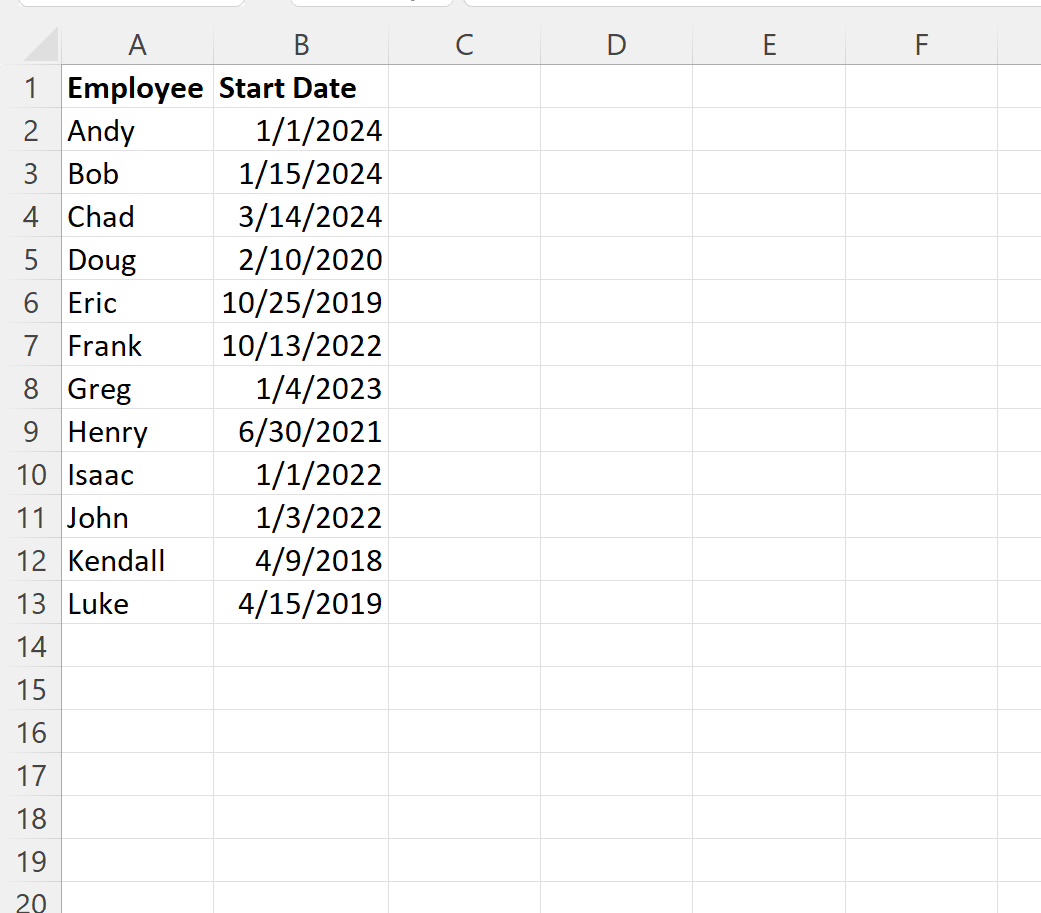The height and width of the screenshot is (913, 1041).
Task: Click the Start Date header cell
Action: point(301,88)
